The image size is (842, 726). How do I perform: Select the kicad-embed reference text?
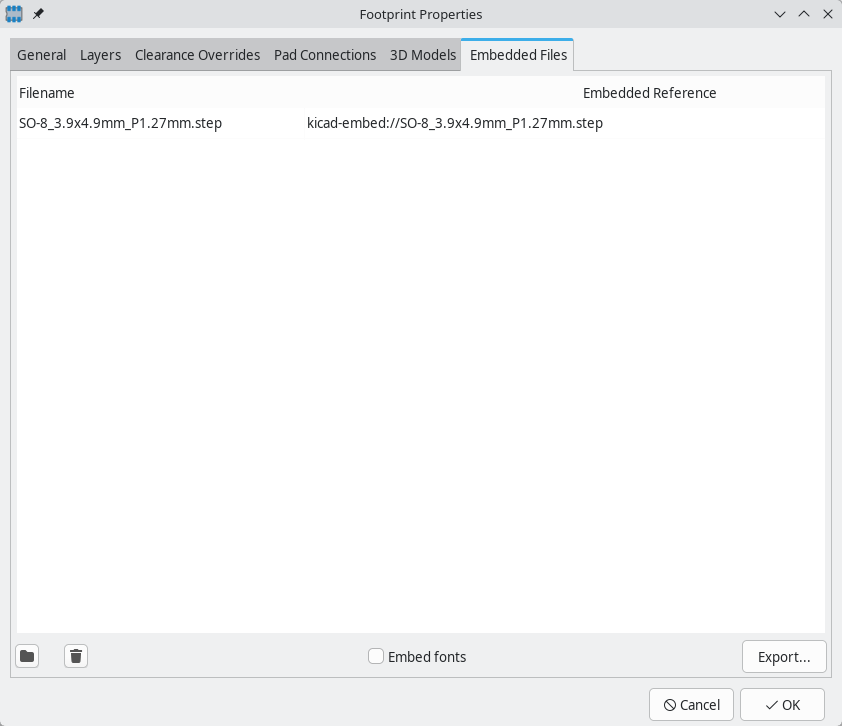click(x=455, y=123)
